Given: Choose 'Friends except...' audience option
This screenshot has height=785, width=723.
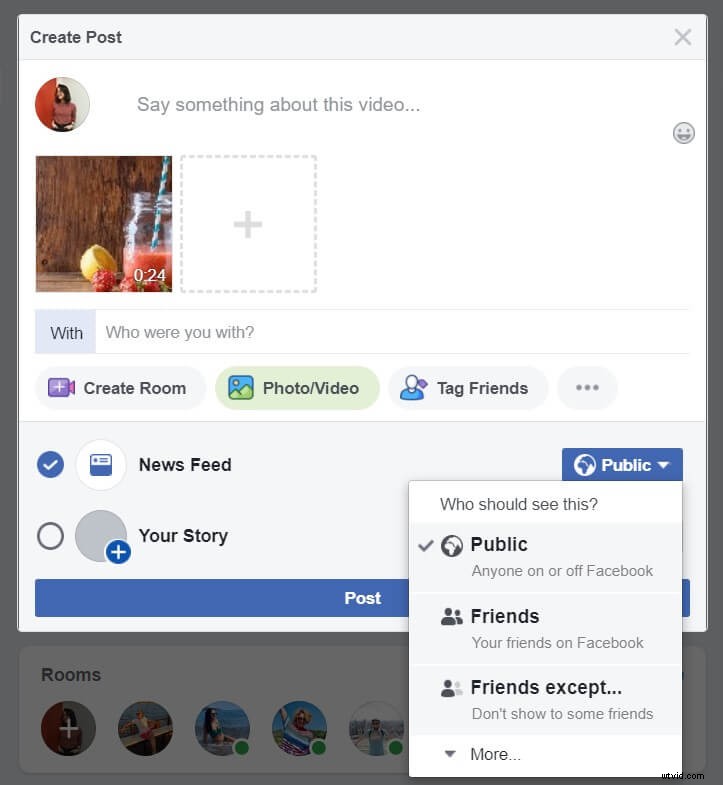Looking at the screenshot, I should [546, 700].
